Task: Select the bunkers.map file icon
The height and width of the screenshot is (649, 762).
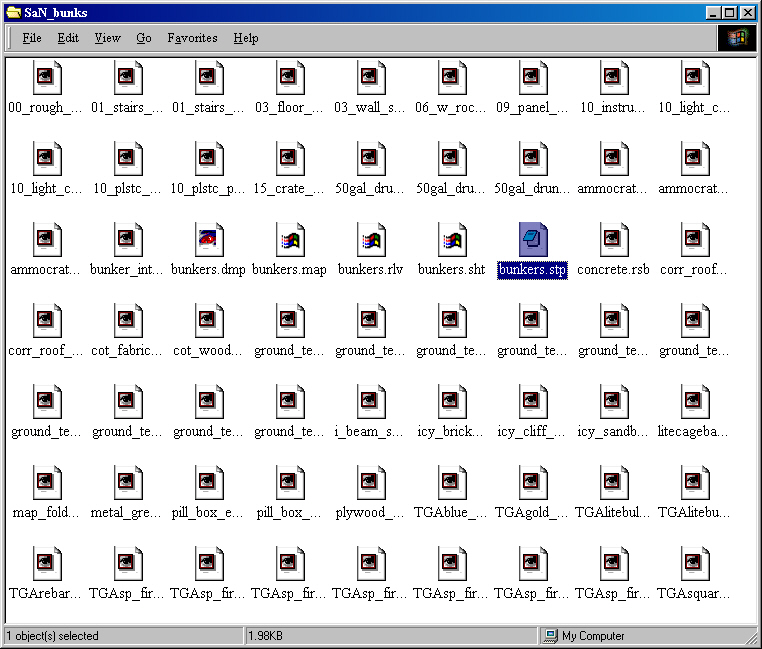Action: pyautogui.click(x=290, y=240)
